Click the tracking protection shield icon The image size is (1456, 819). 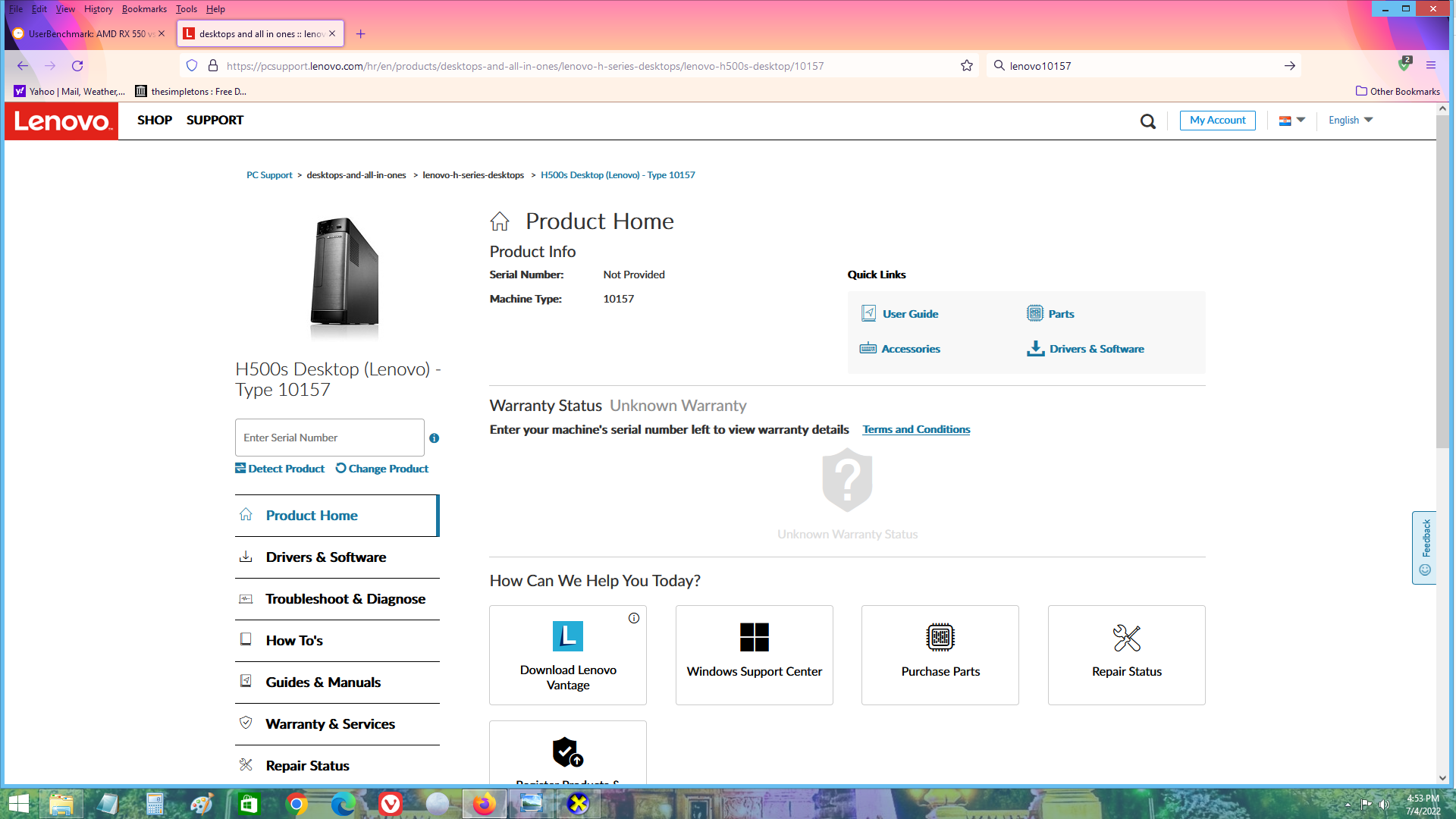192,66
